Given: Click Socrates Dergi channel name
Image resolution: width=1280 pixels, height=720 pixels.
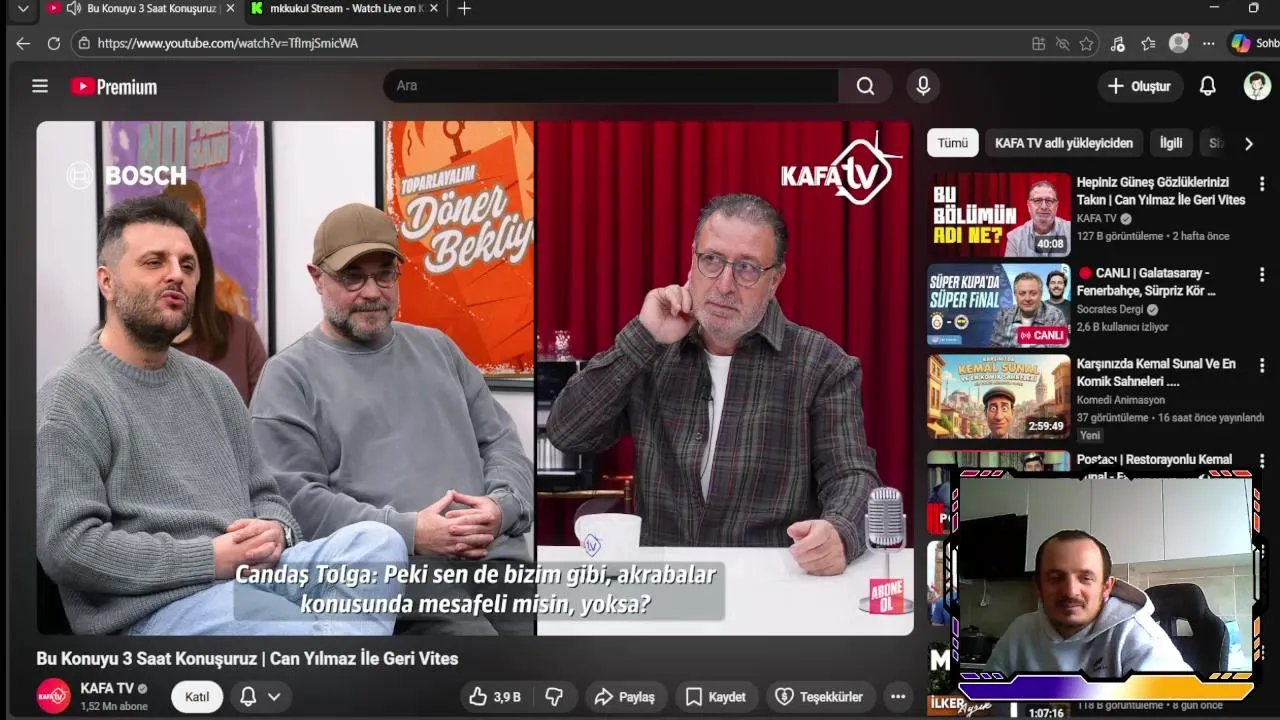Looking at the screenshot, I should (1110, 309).
